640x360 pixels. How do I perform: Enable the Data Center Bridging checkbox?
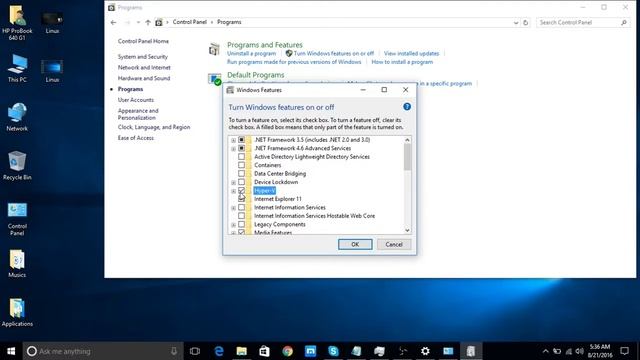click(241, 173)
